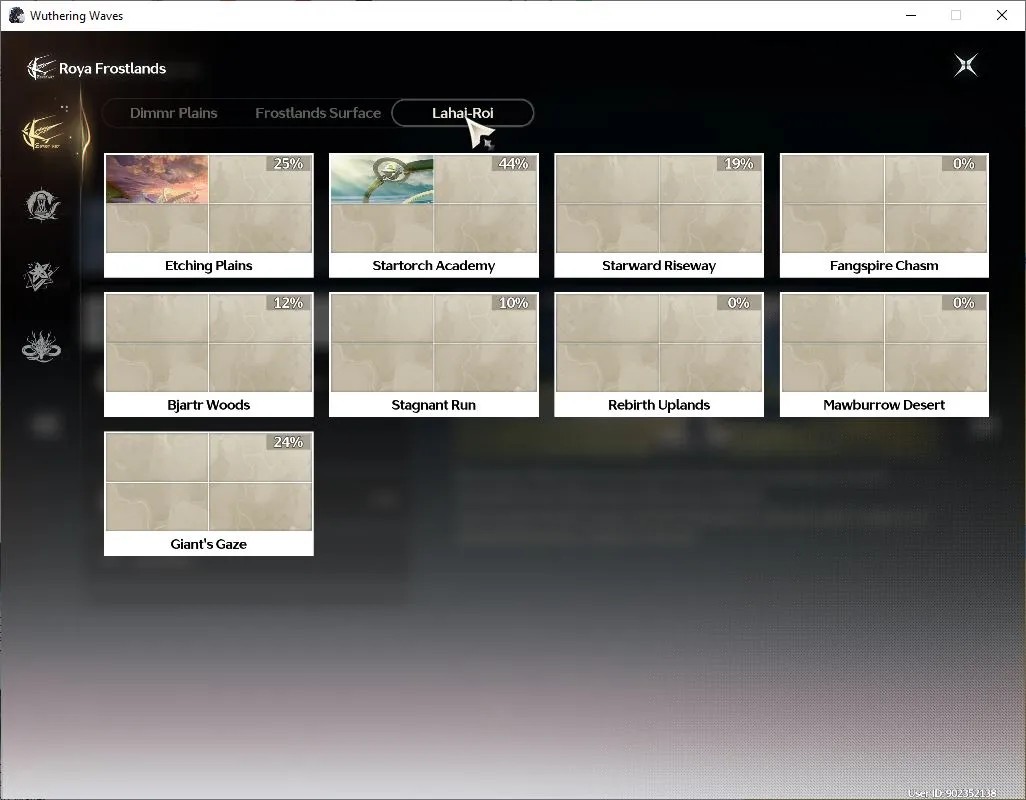Open the second sidebar region emblem icon

pyautogui.click(x=42, y=205)
